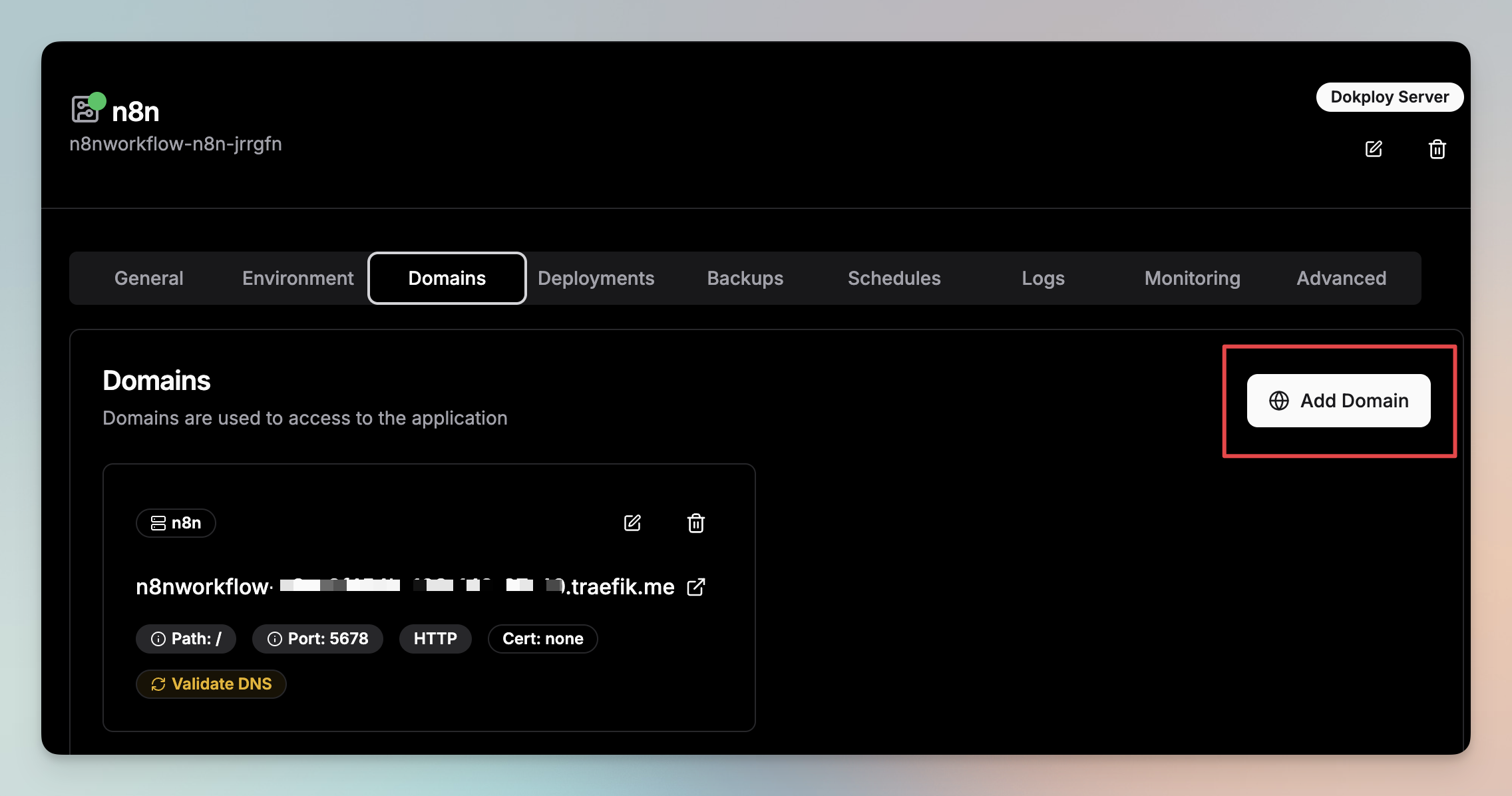Click the server icon in n8n badge
This screenshot has height=796, width=1512.
(x=158, y=523)
